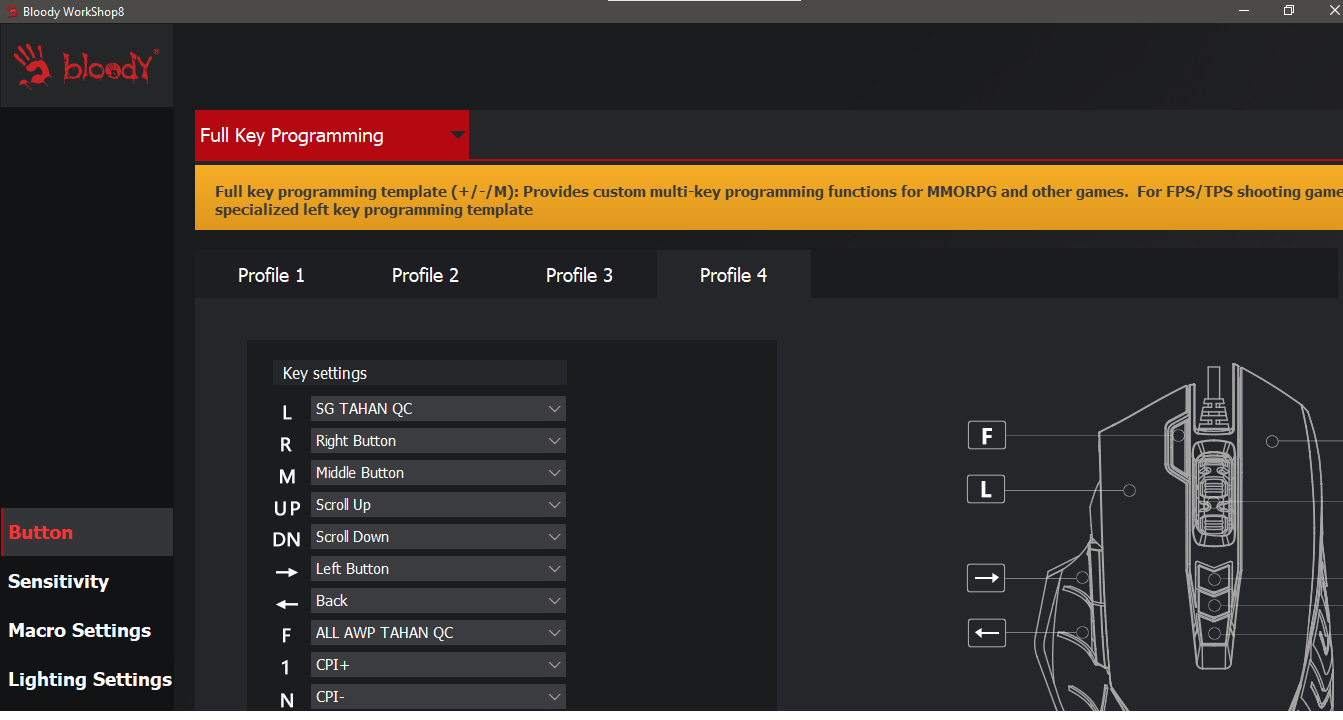Click the orange Full key programming description banner

click(x=769, y=200)
